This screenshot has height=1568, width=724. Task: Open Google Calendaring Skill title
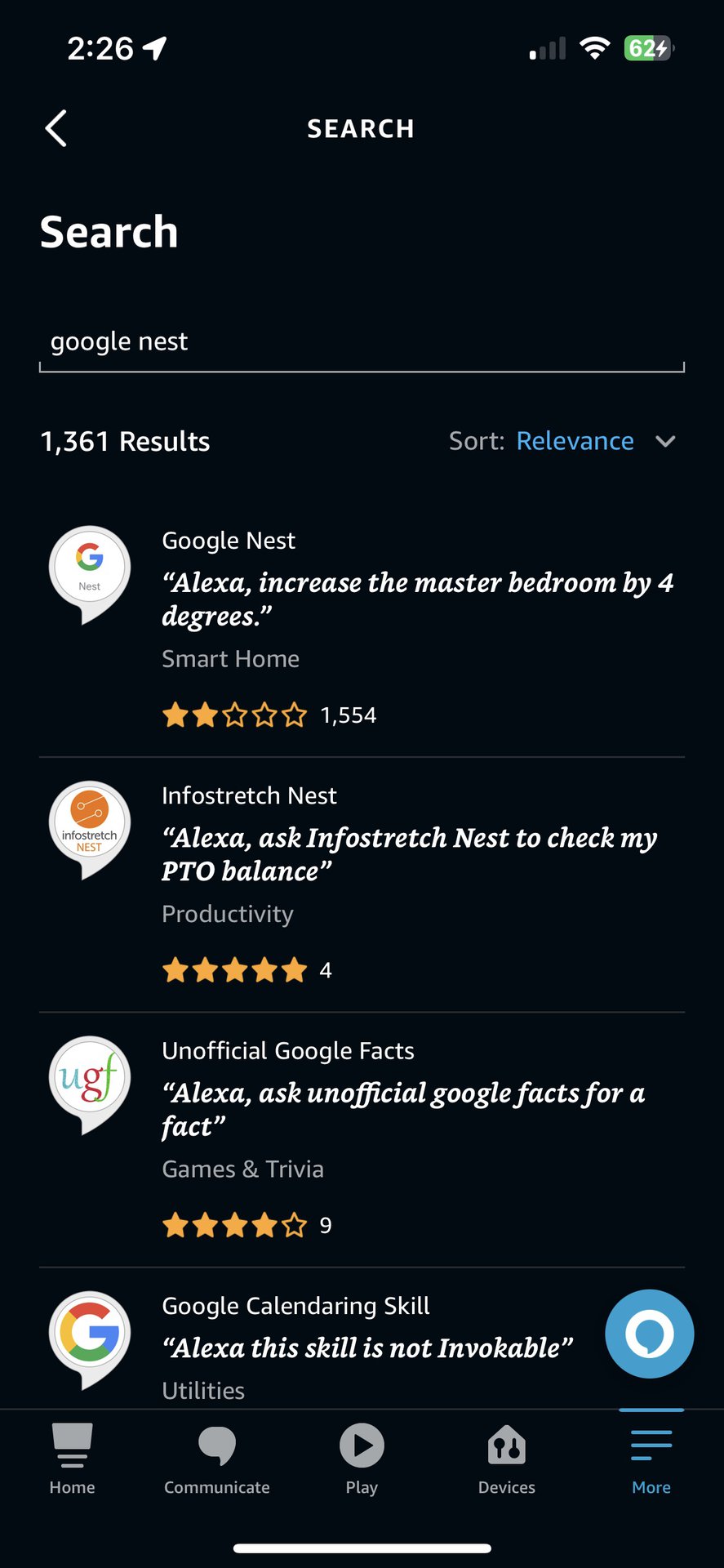[295, 1306]
